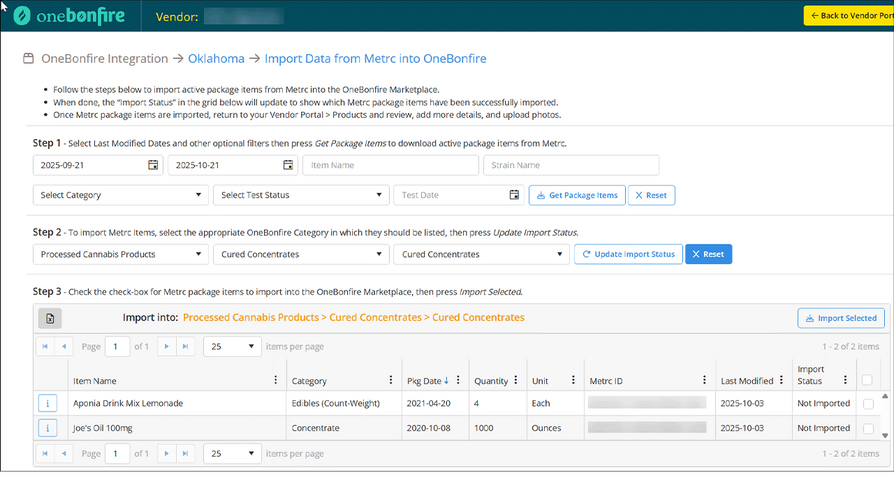Open info for Joe's Oil 100mg row
Viewport: 895px width, 503px height.
coord(47,428)
